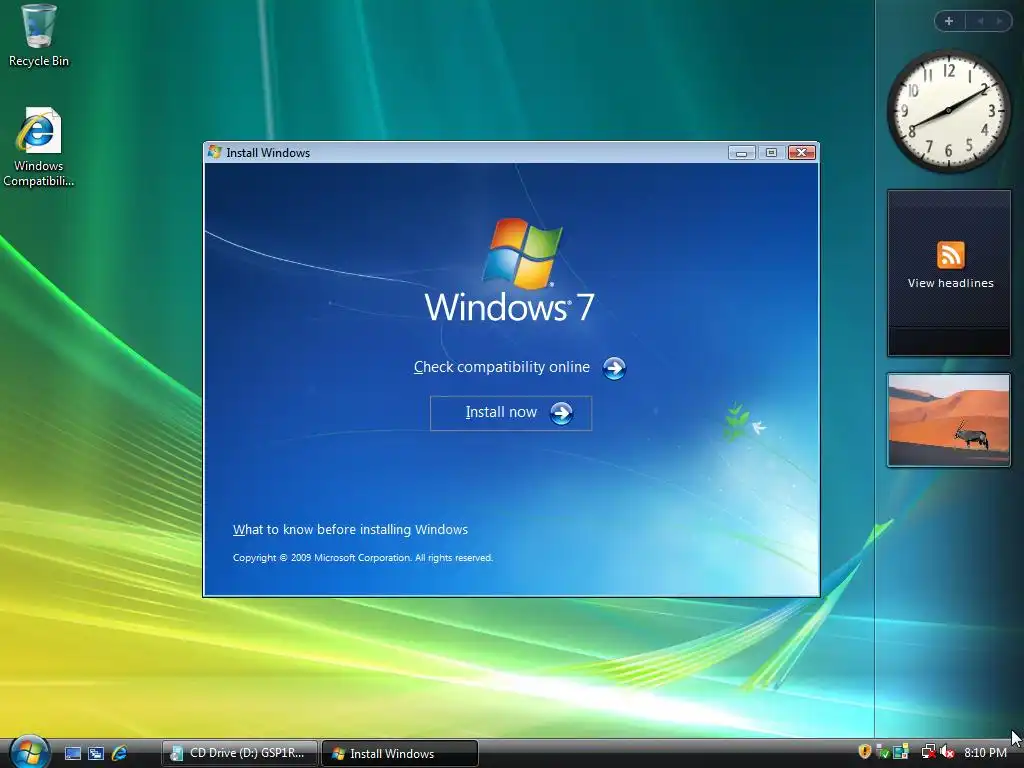Click the Copyright 2009 Microsoft Corporation text

(x=362, y=558)
